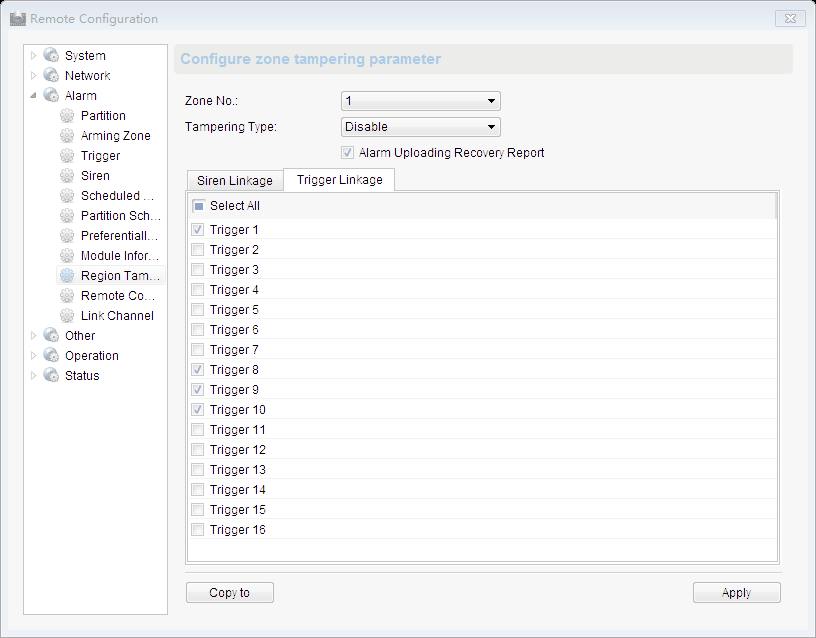
Task: Click the Remote Co... gear icon
Action: 67,296
